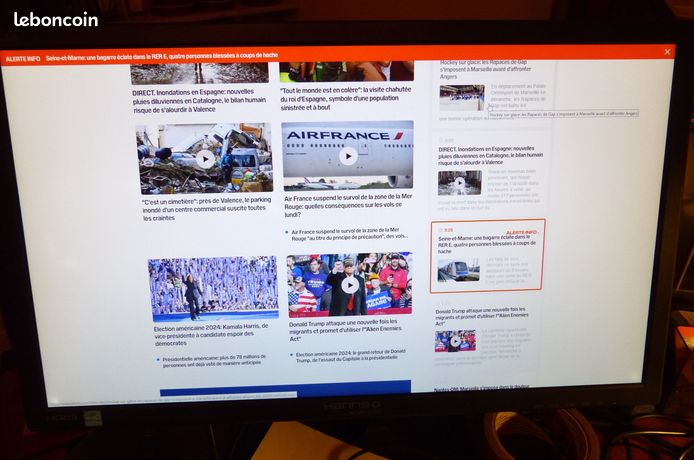The height and width of the screenshot is (460, 694).
Task: Read 'Tout le monde est en colère' article
Action: point(346,98)
